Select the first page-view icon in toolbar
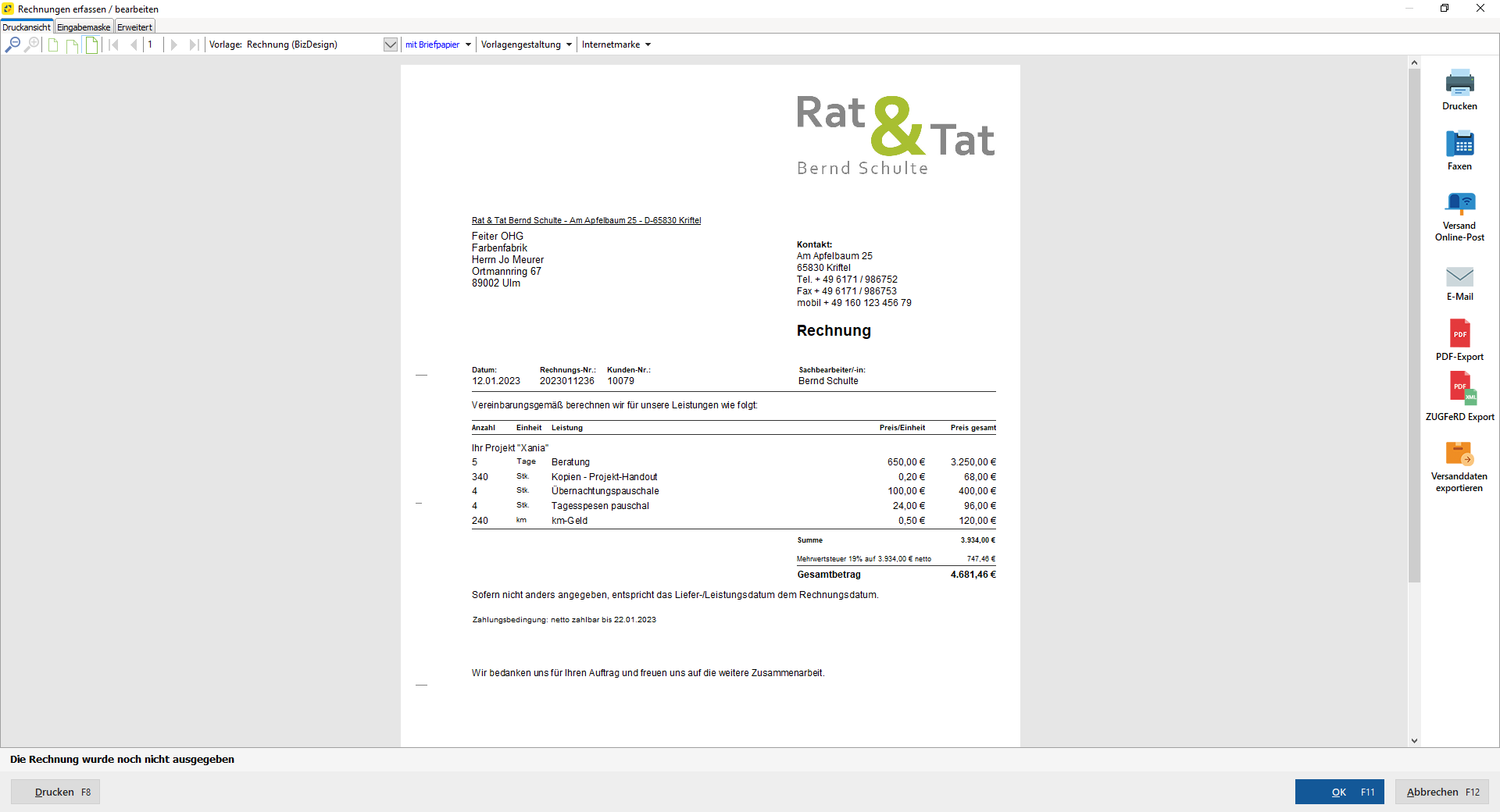 click(x=53, y=45)
